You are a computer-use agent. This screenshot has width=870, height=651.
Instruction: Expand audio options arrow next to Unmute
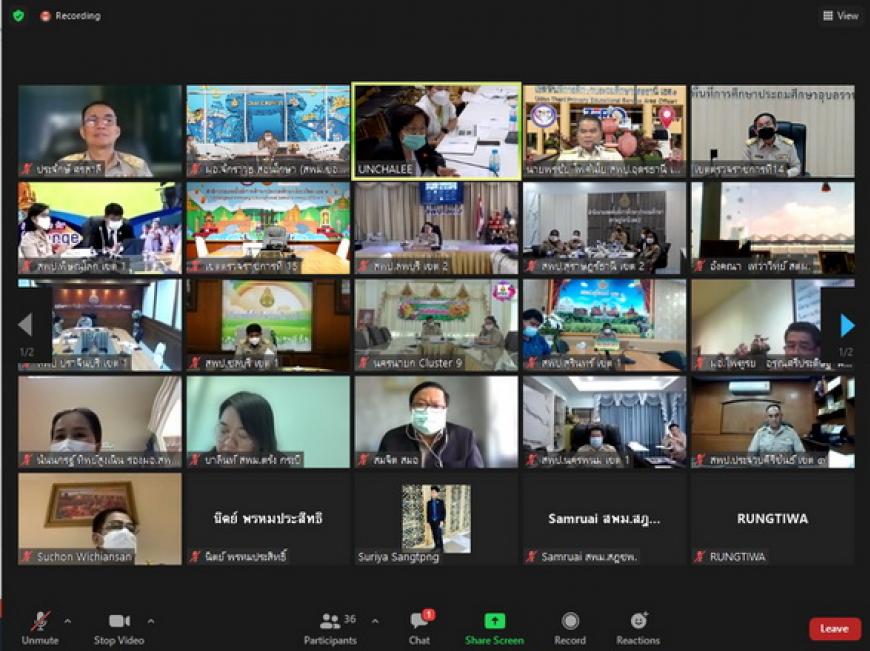(x=68, y=621)
